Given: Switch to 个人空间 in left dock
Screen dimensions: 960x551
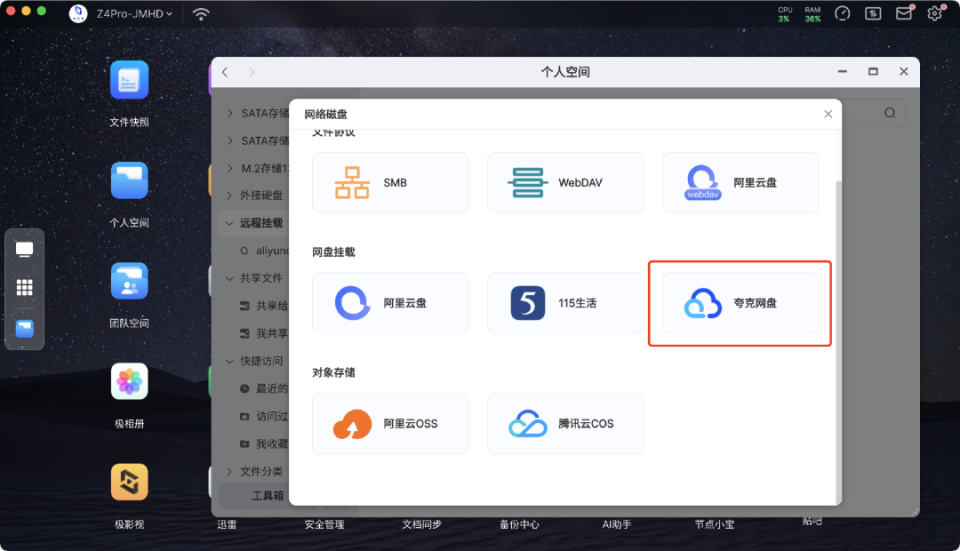Looking at the screenshot, I should (24, 329).
